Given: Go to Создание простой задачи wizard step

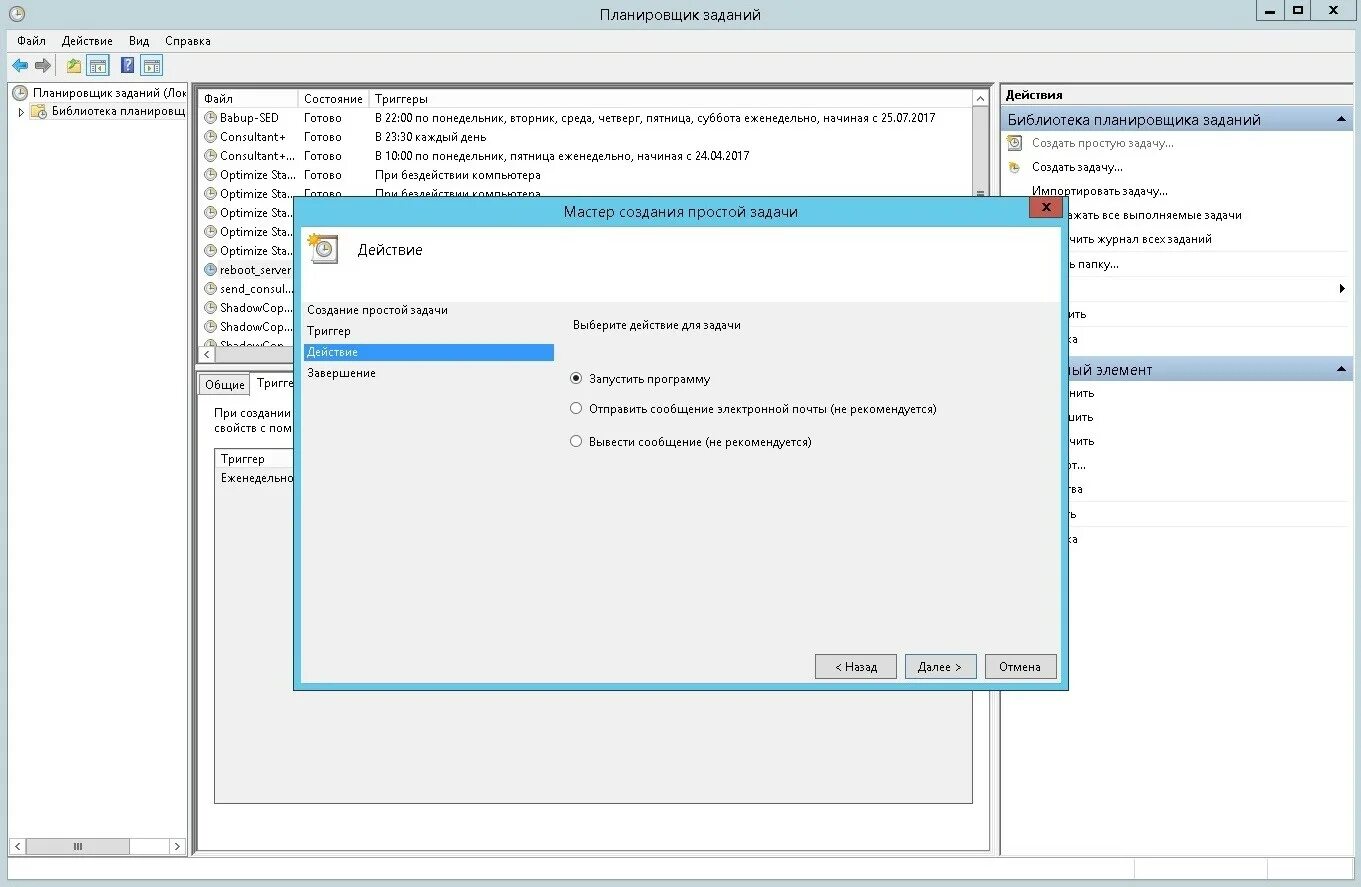Looking at the screenshot, I should point(377,310).
